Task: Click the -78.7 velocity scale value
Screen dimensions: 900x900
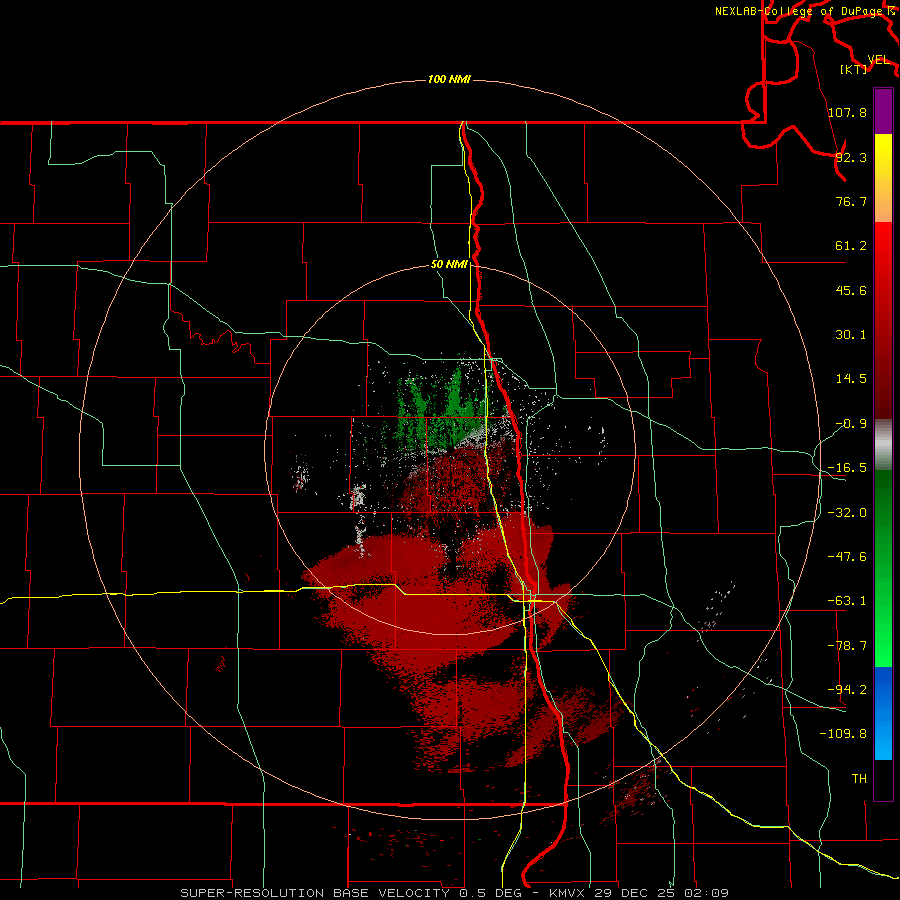Action: tap(847, 646)
